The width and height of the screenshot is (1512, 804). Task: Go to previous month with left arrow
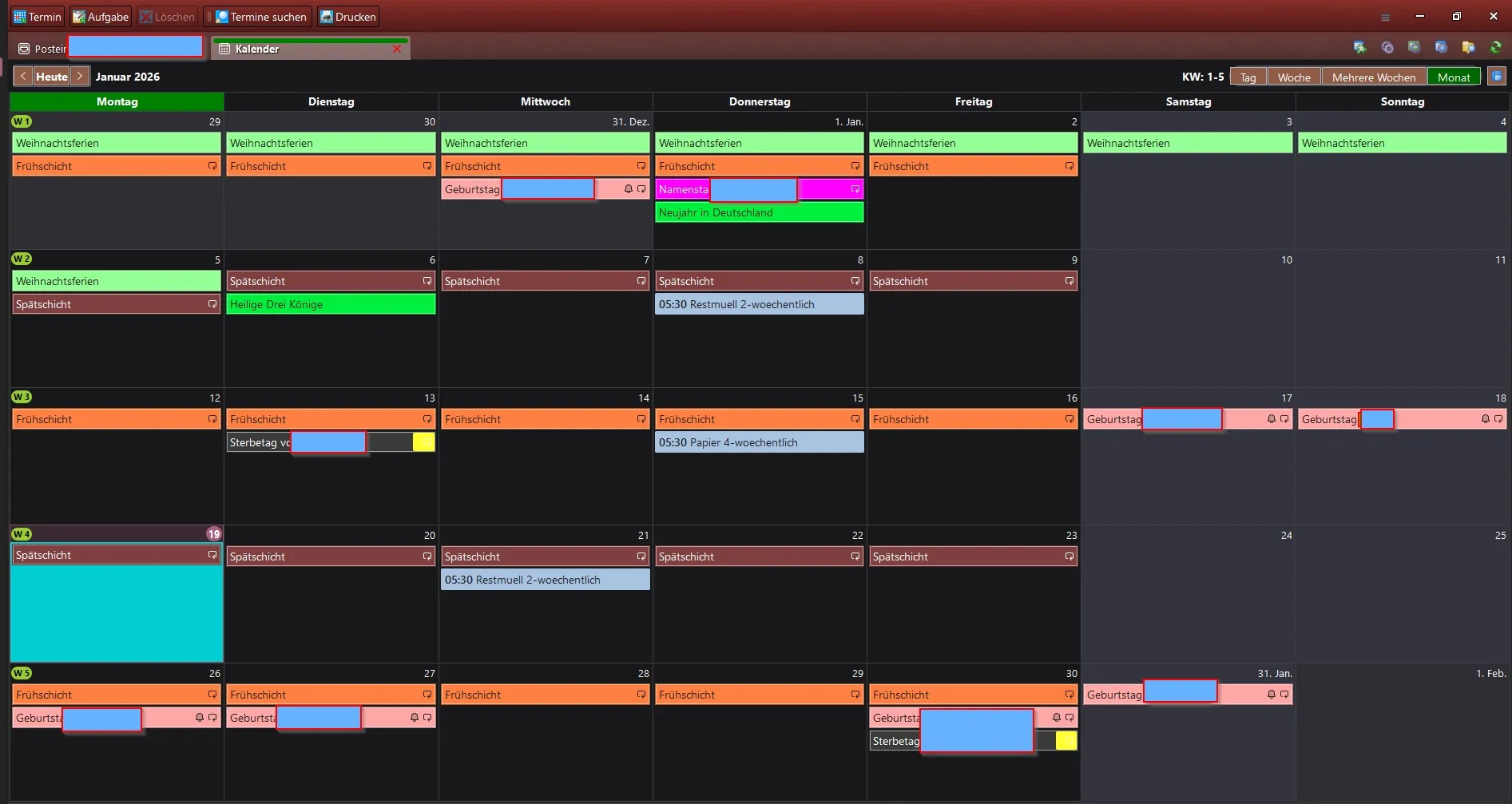pyautogui.click(x=23, y=77)
